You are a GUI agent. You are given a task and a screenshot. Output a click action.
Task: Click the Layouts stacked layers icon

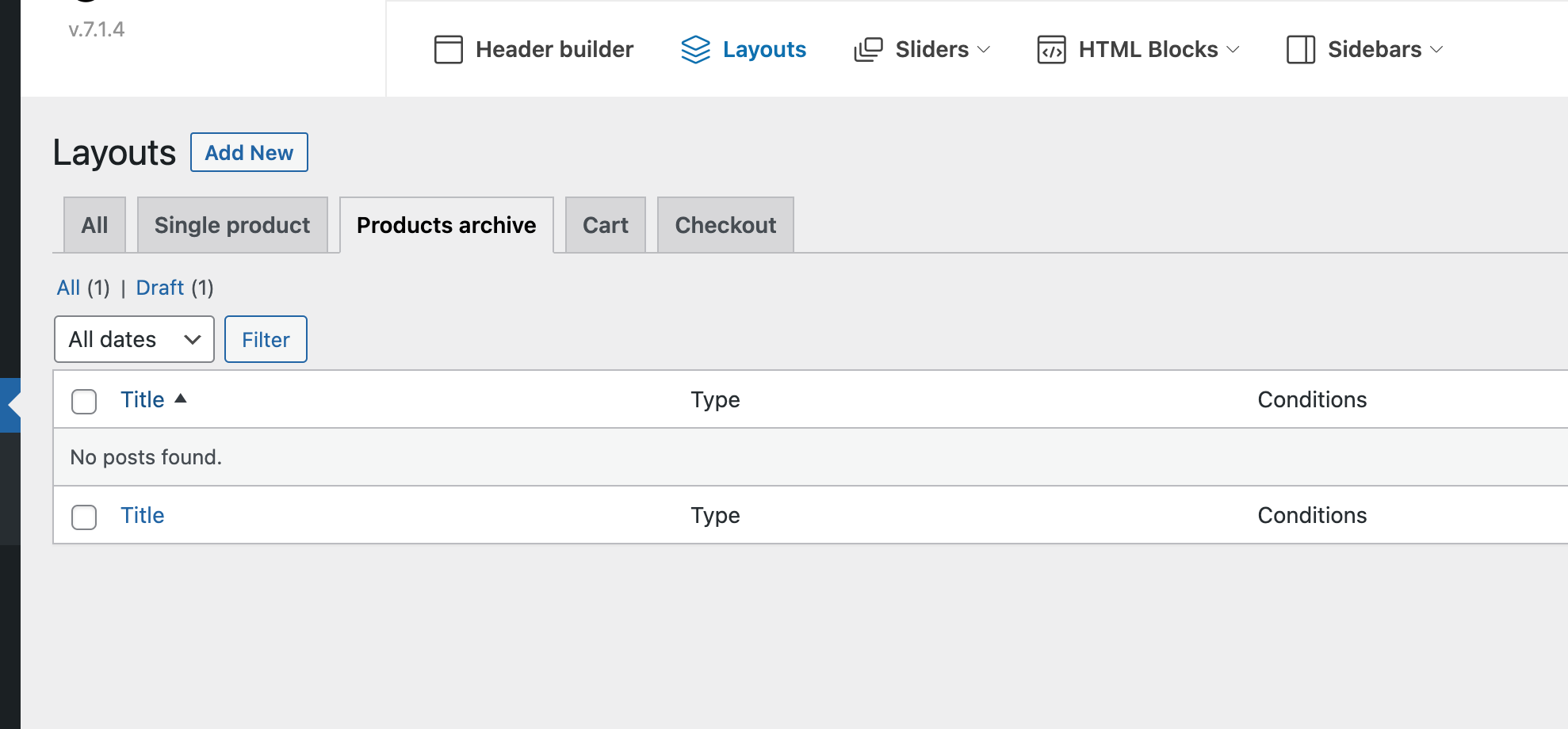pos(695,49)
